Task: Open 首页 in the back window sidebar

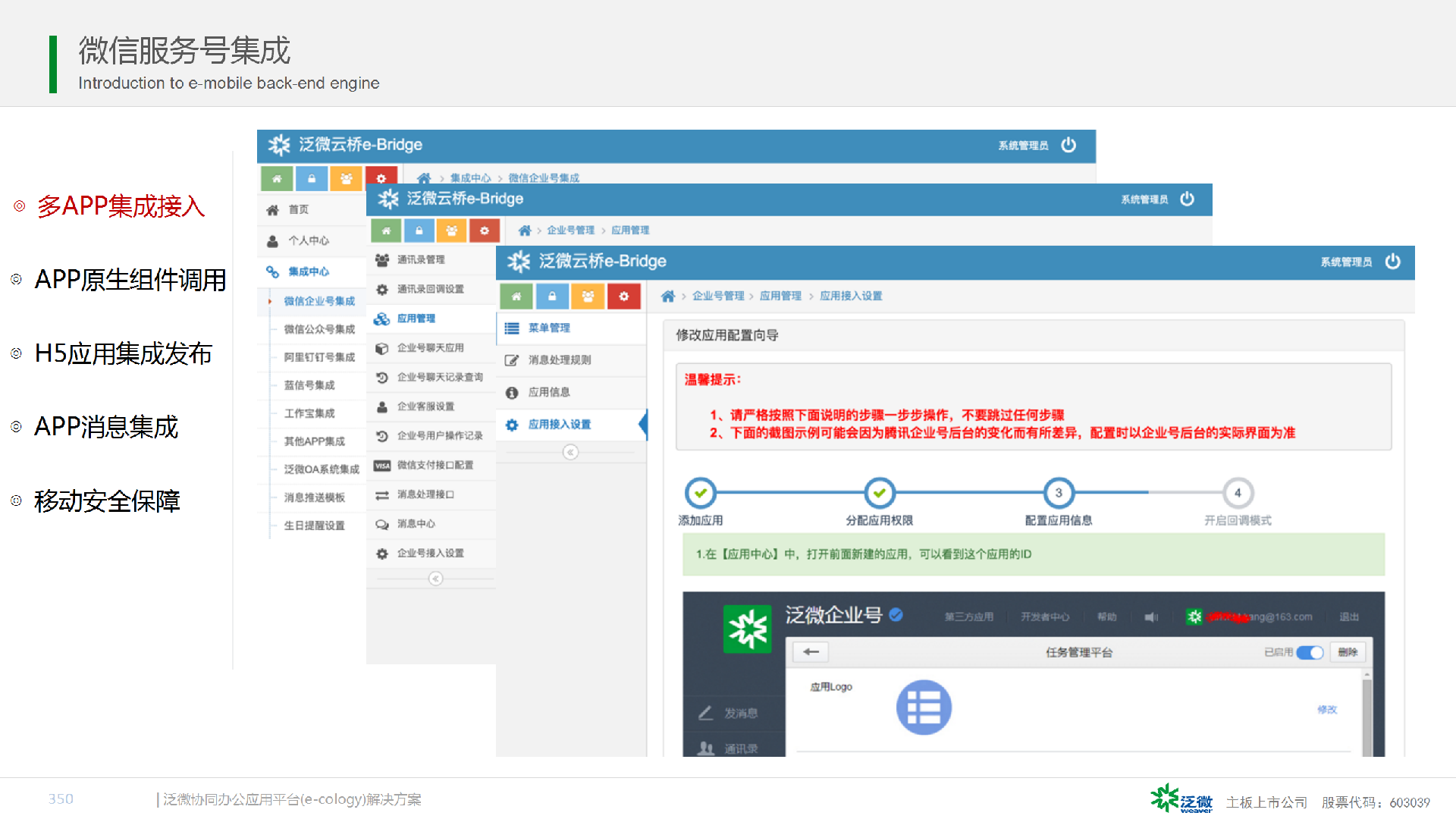Action: (x=312, y=210)
